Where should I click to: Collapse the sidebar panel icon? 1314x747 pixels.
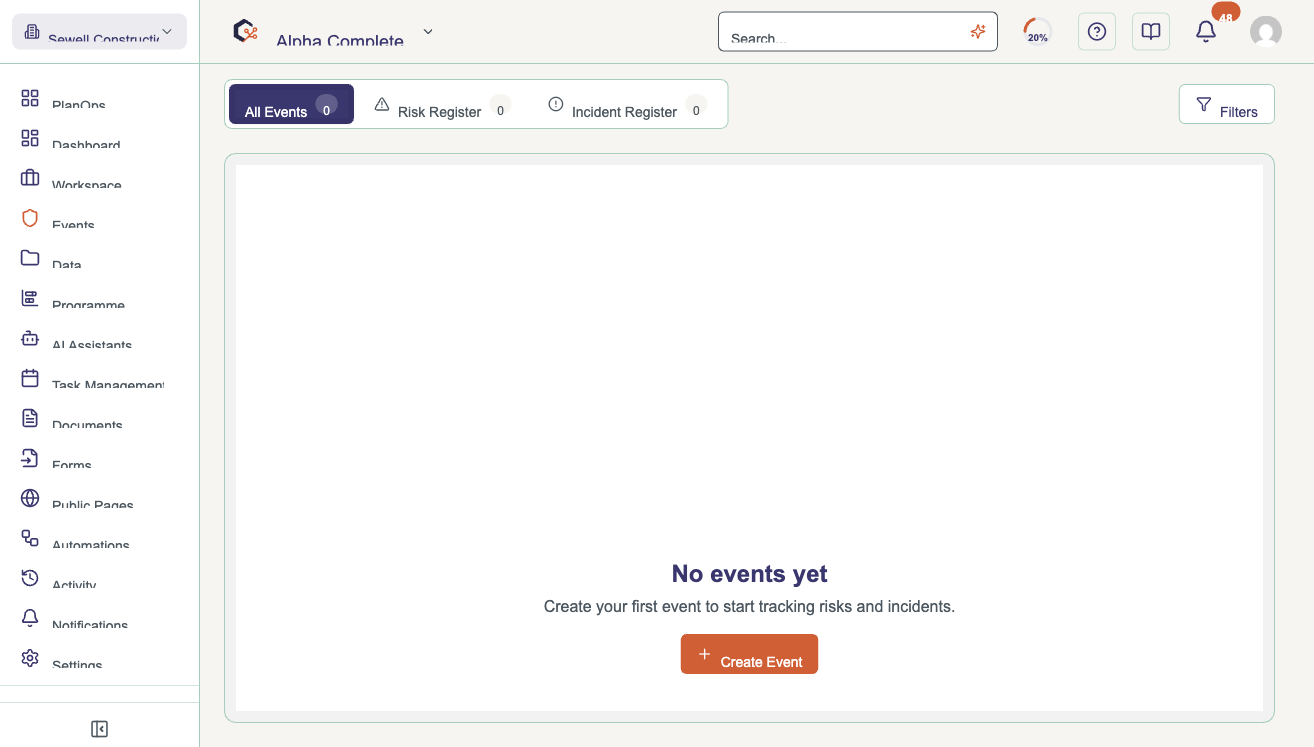99,729
